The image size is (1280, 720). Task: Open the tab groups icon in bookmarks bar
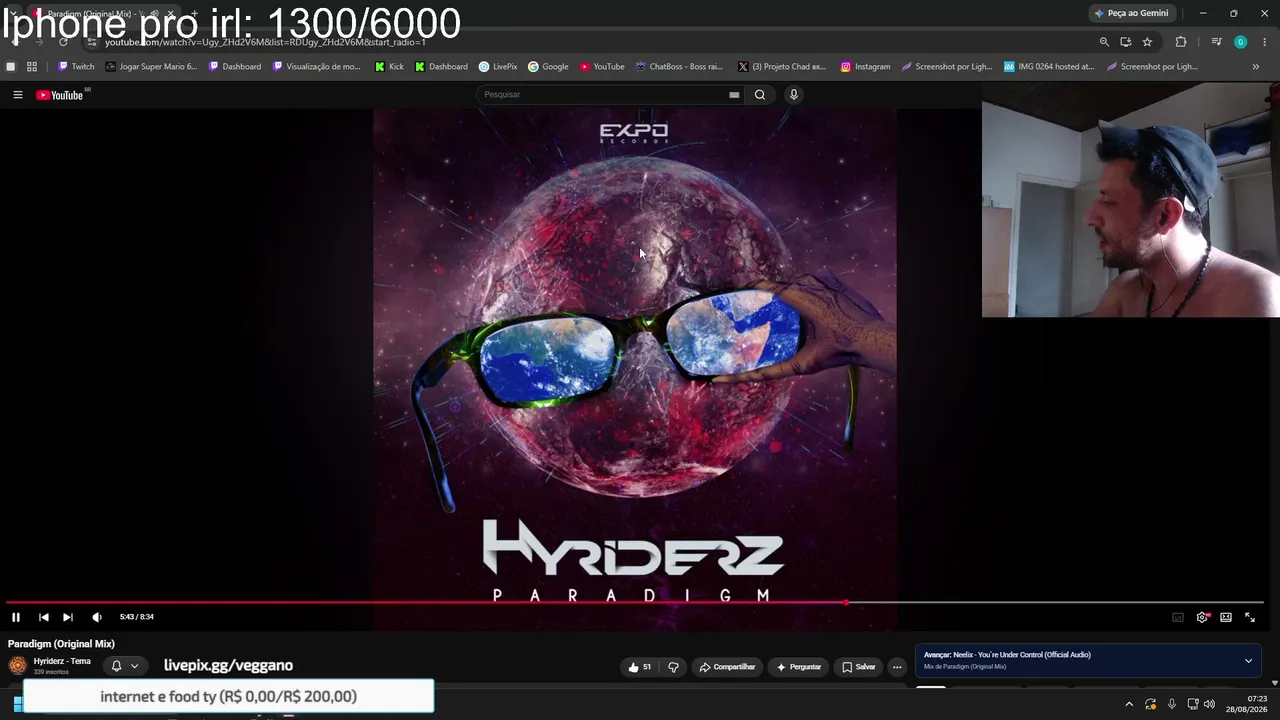point(11,67)
